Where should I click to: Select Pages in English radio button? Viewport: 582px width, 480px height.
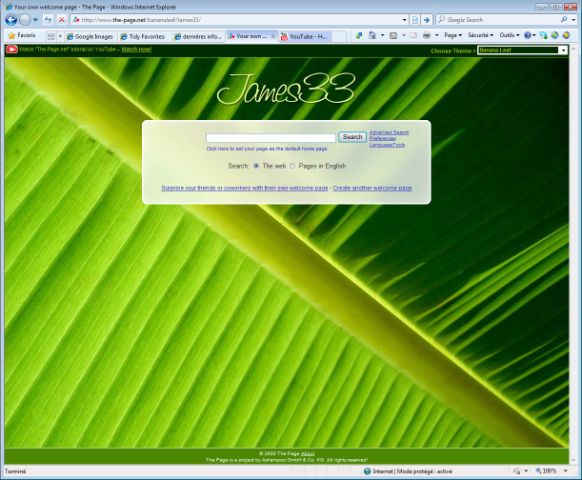(x=292, y=166)
